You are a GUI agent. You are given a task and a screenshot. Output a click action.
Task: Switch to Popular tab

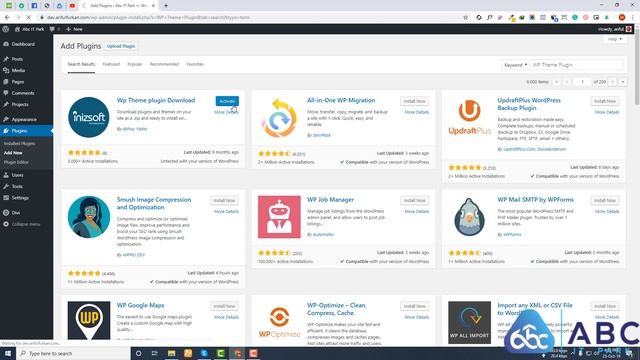click(135, 64)
